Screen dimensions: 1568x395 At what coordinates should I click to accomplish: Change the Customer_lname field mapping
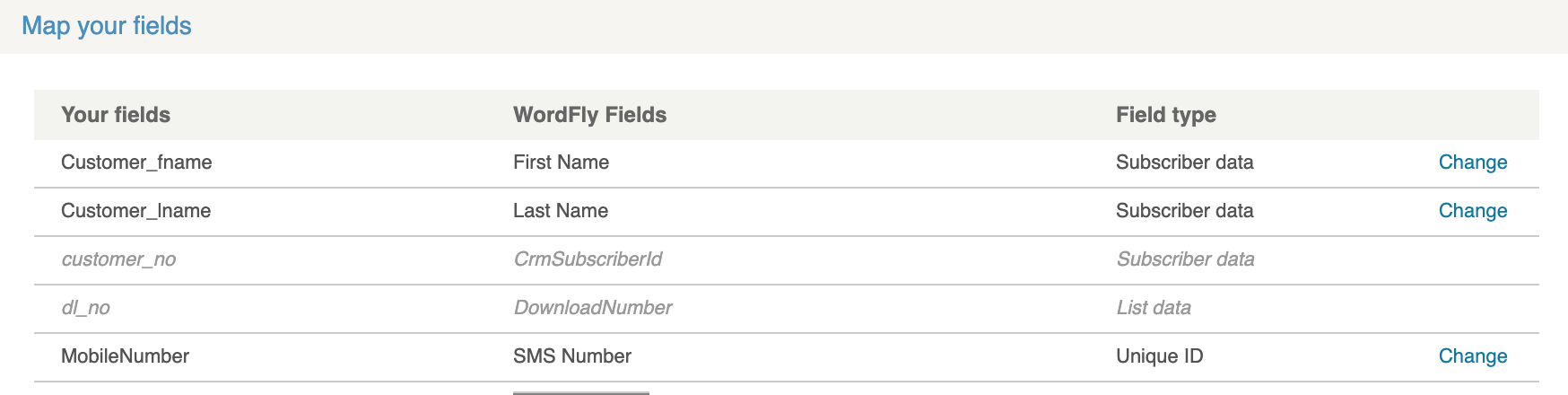(x=1473, y=211)
